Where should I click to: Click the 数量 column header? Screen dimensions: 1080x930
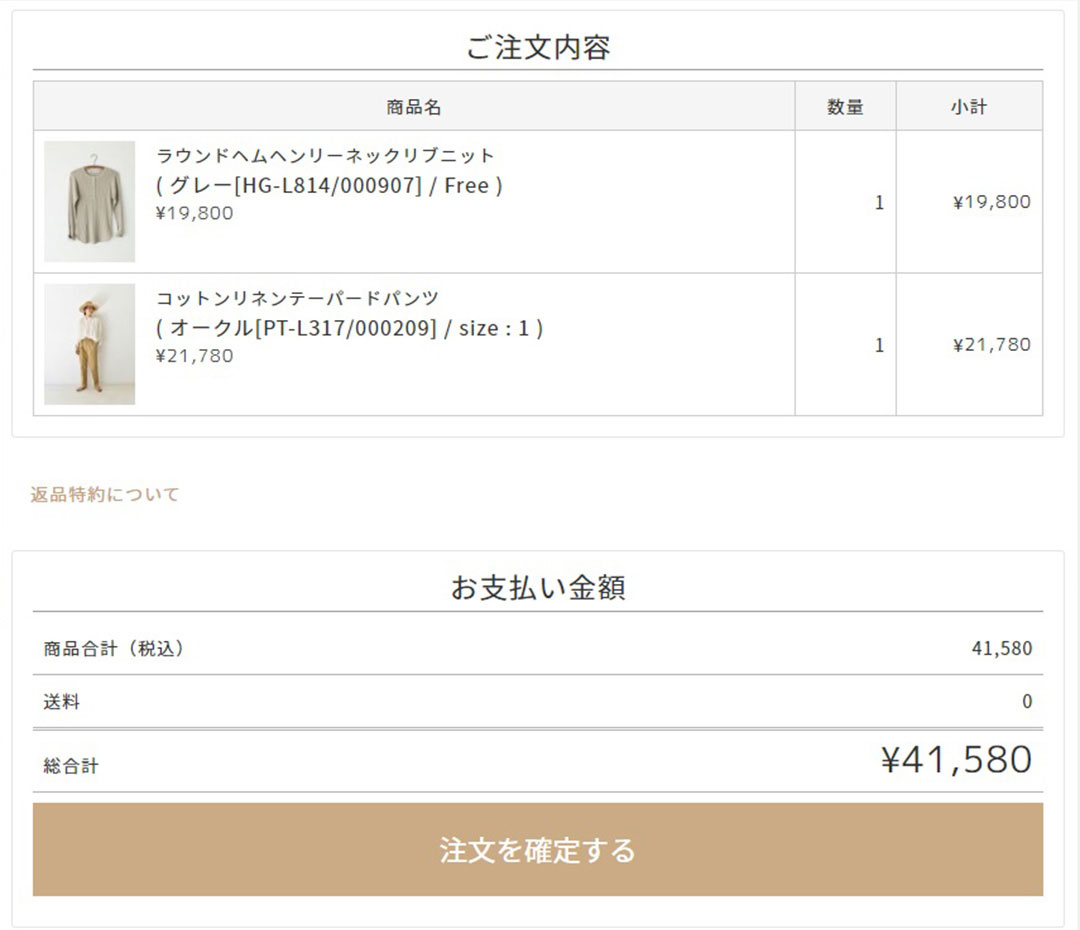845,106
